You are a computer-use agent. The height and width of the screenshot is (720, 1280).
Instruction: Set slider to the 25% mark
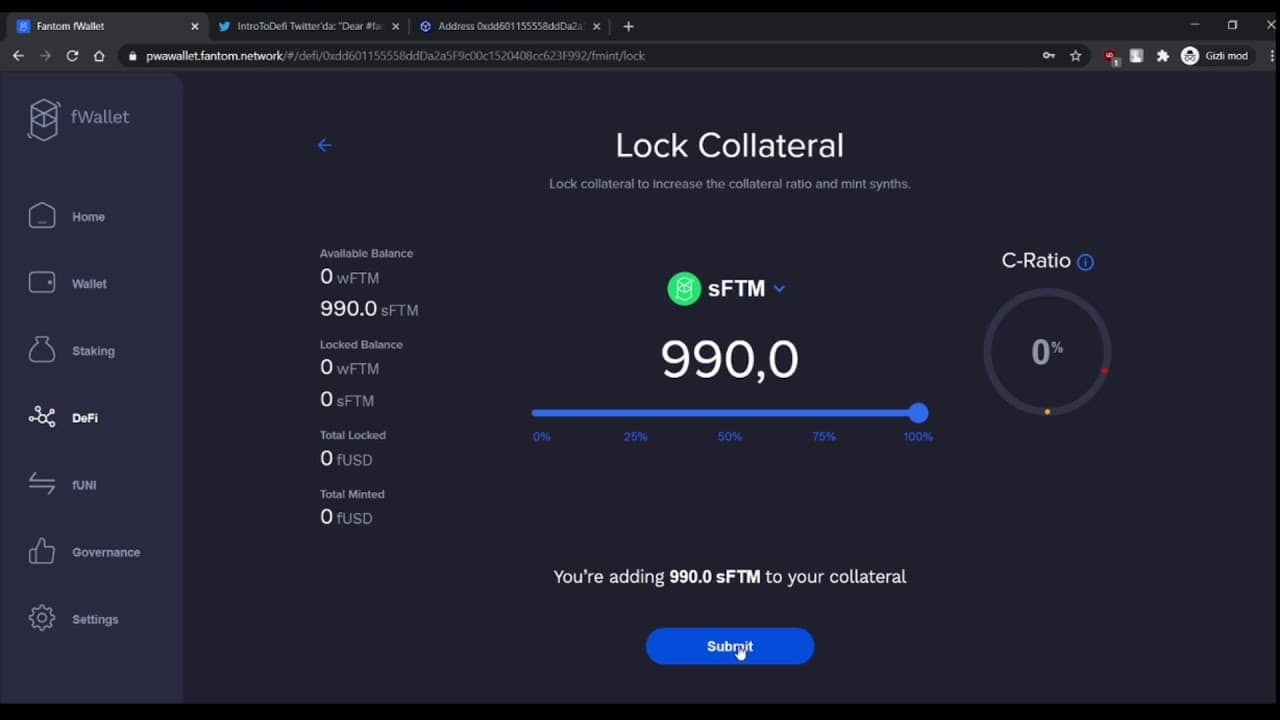click(x=635, y=436)
